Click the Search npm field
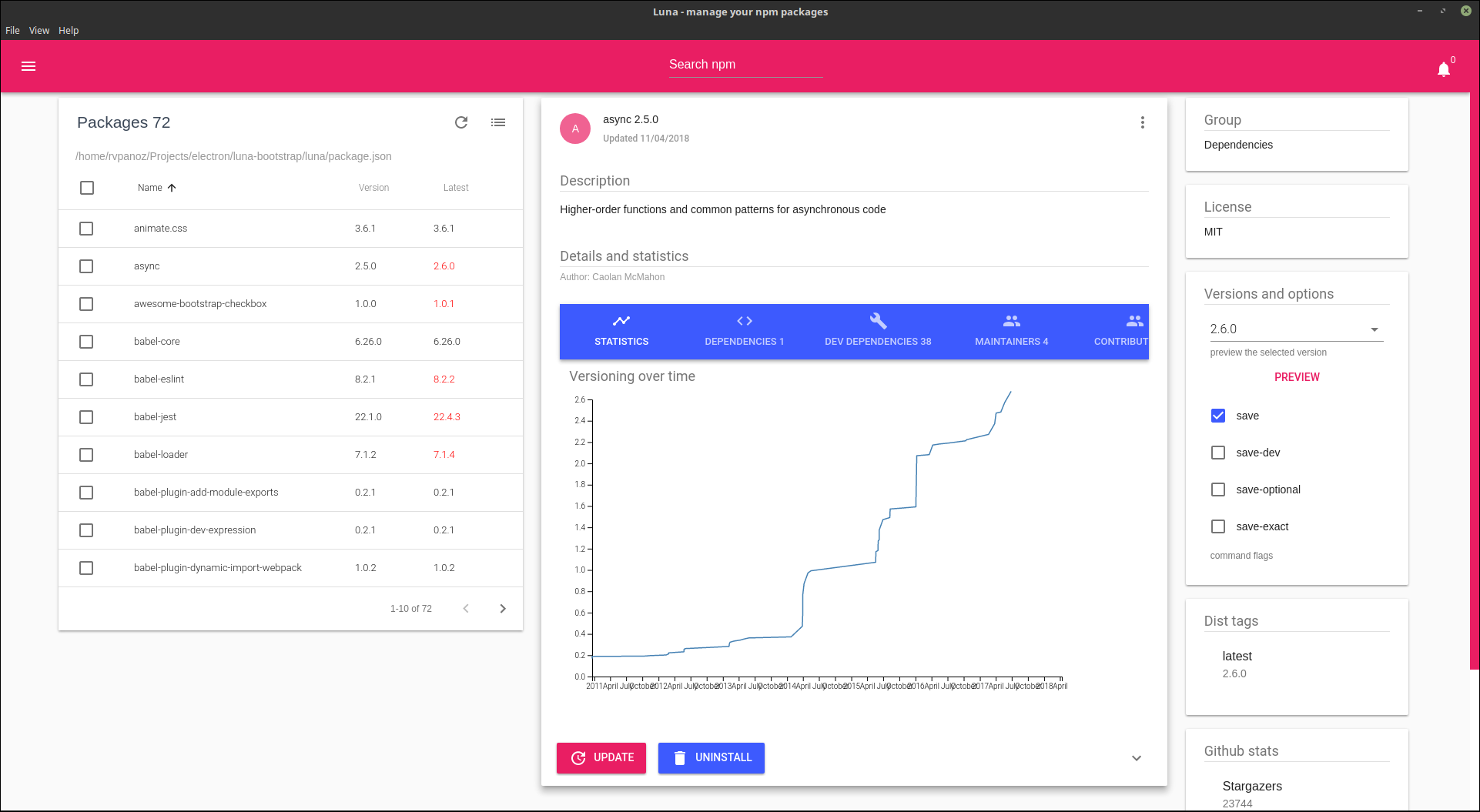The height and width of the screenshot is (812, 1480). click(745, 65)
